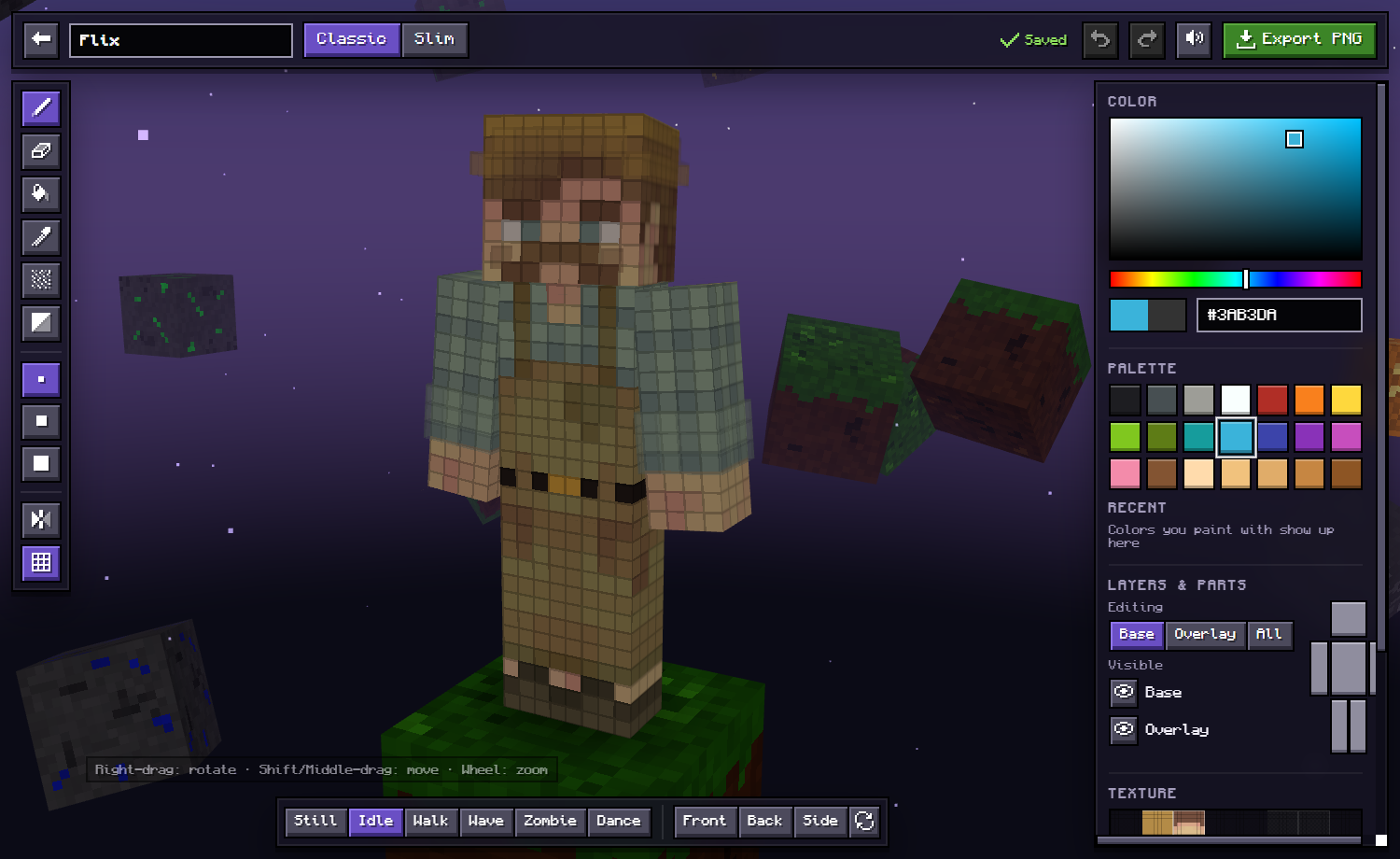This screenshot has width=1400, height=859.
Task: Play the Walk animation
Action: [431, 822]
